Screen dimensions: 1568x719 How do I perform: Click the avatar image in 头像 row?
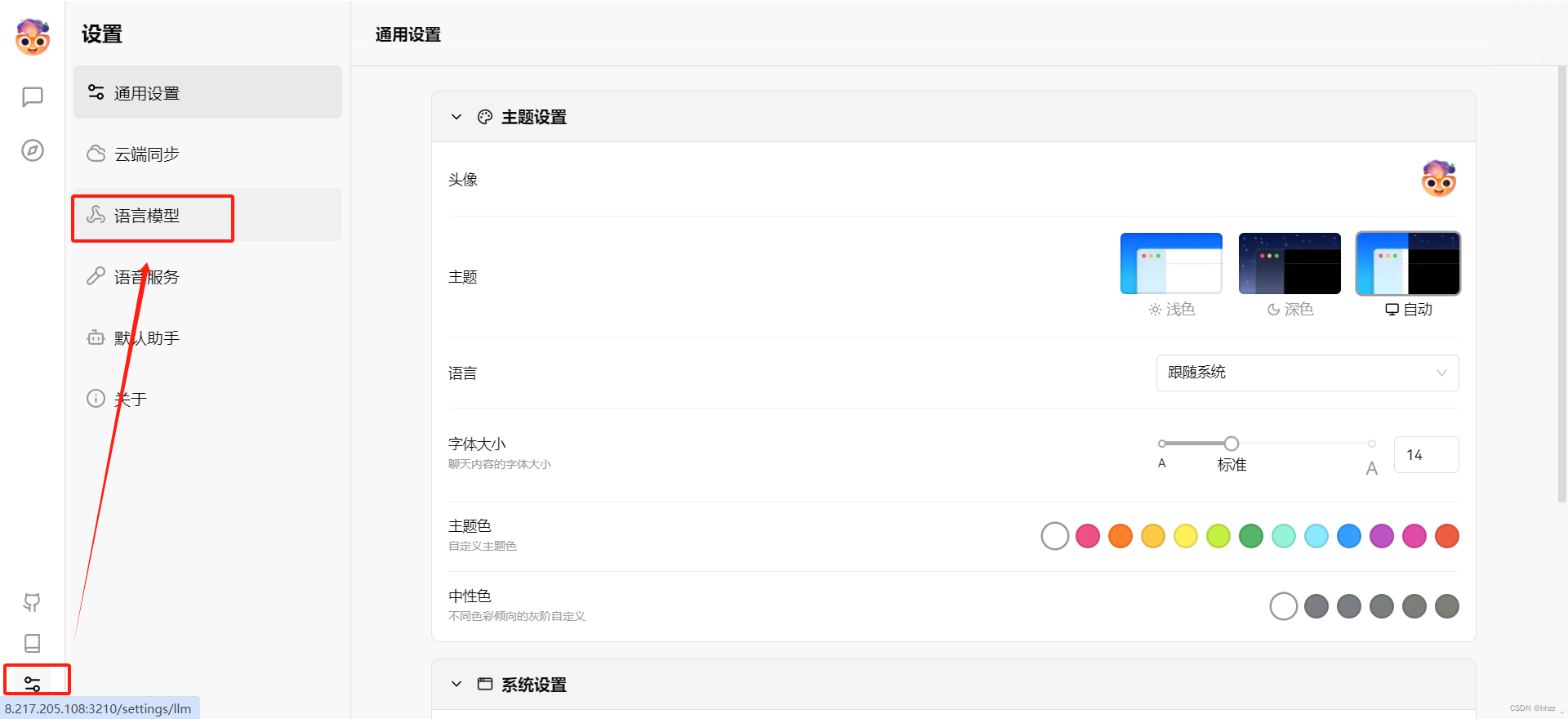tap(1438, 179)
